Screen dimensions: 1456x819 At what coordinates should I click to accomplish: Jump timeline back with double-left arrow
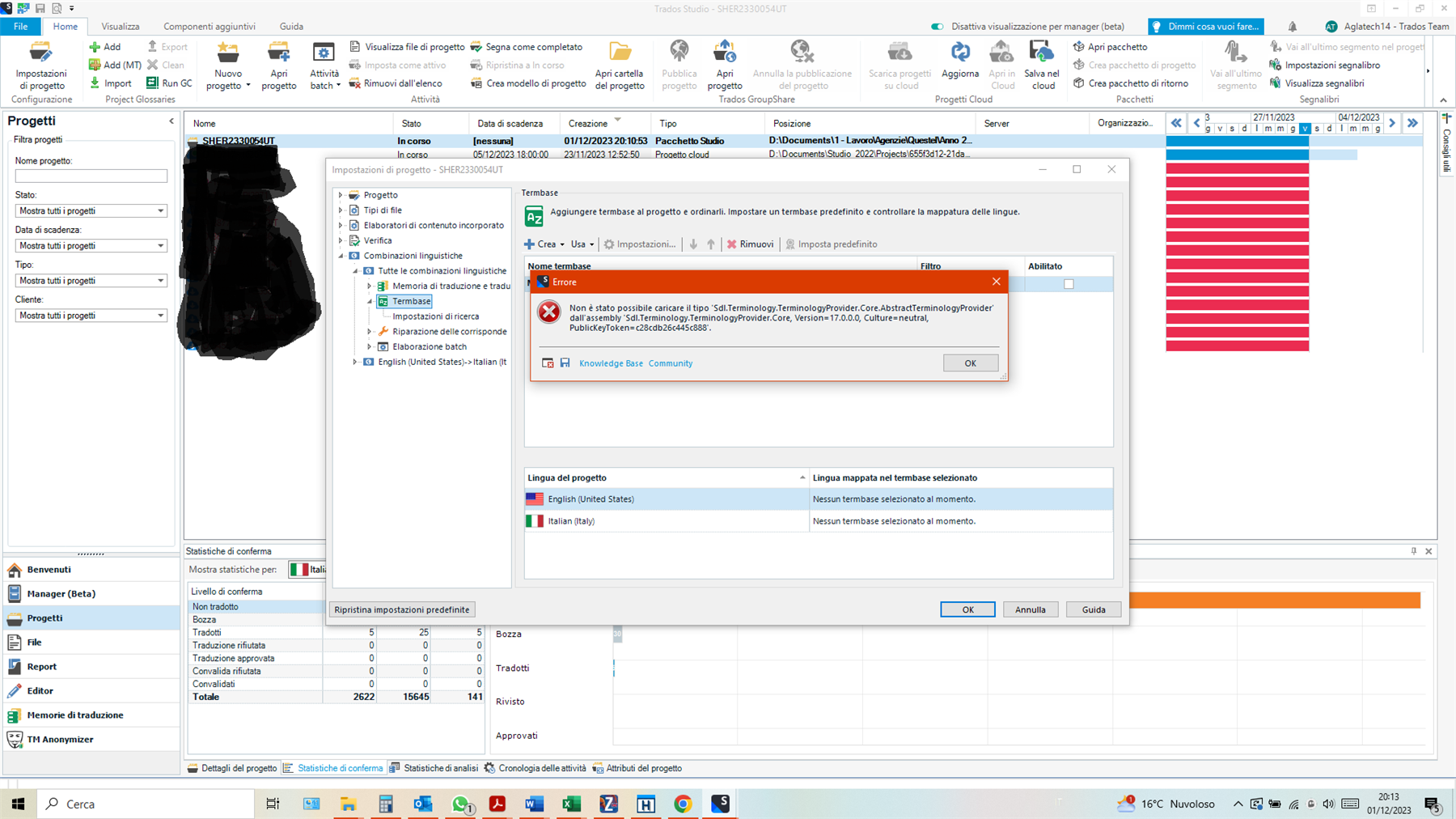point(1176,123)
